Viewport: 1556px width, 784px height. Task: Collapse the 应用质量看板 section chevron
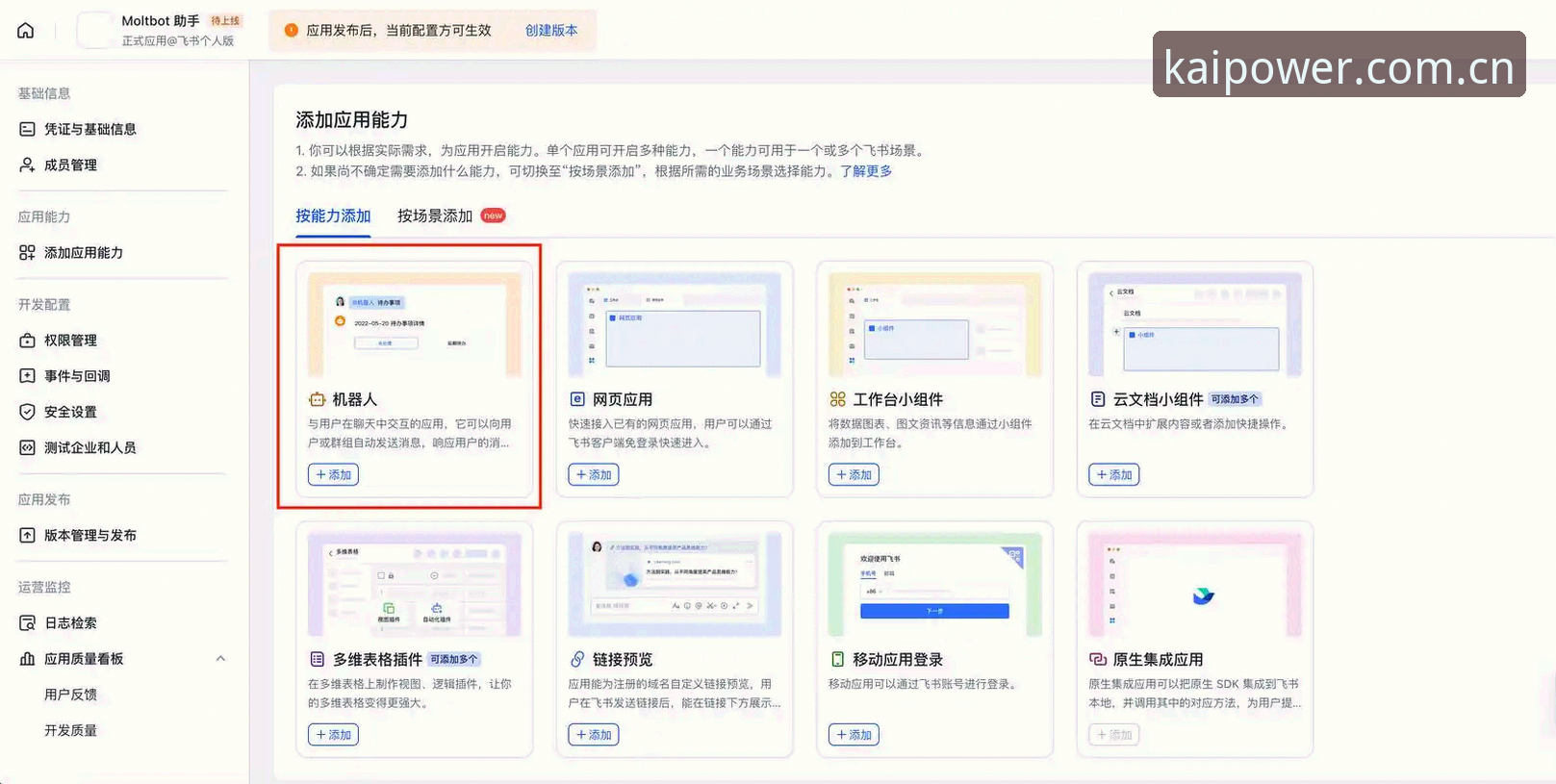[220, 658]
